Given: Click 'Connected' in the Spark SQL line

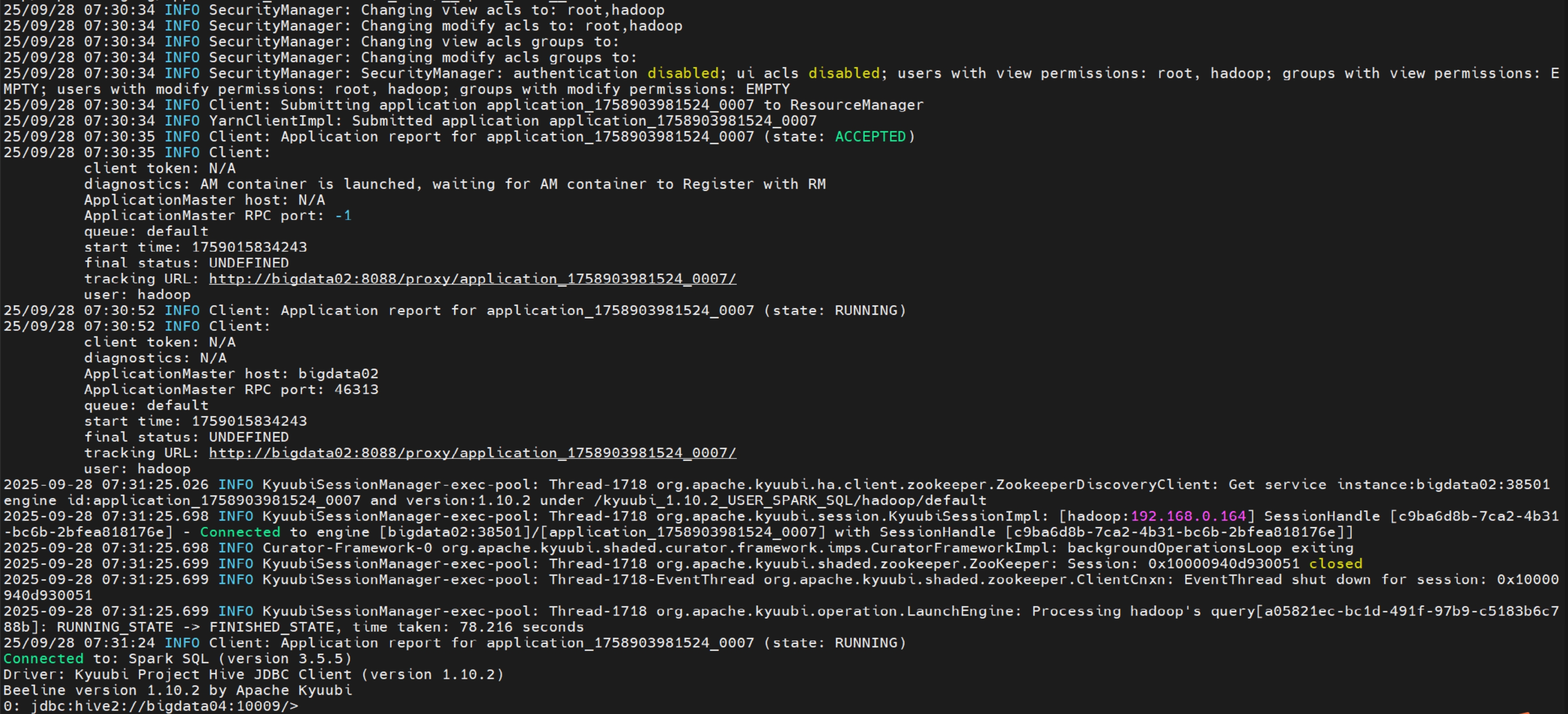Looking at the screenshot, I should coord(43,658).
